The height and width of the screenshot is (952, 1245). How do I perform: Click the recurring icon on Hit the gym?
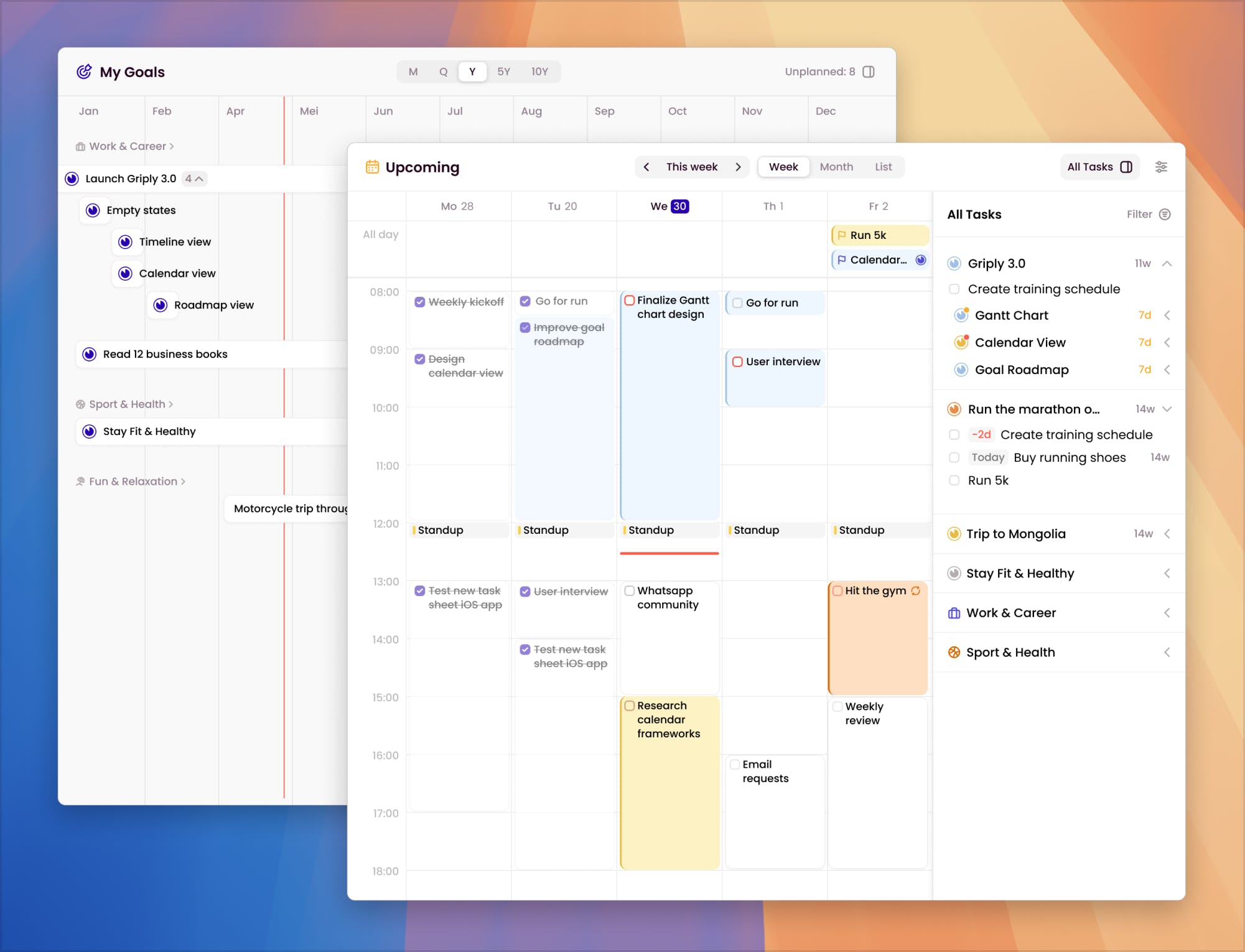click(916, 590)
